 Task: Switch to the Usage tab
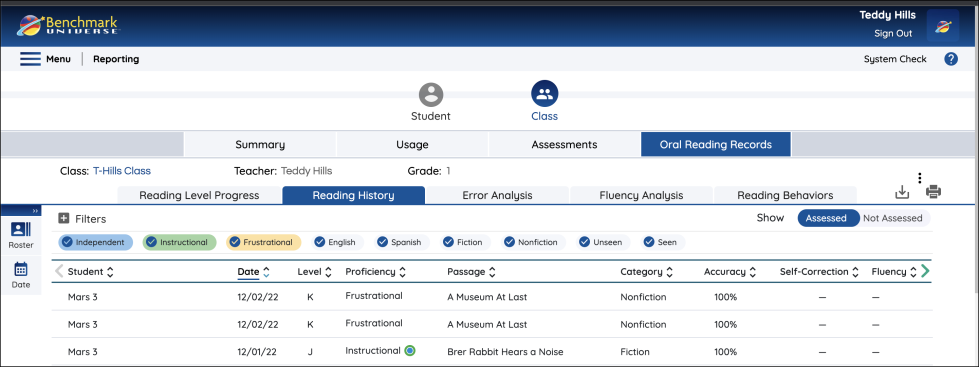[x=412, y=144]
